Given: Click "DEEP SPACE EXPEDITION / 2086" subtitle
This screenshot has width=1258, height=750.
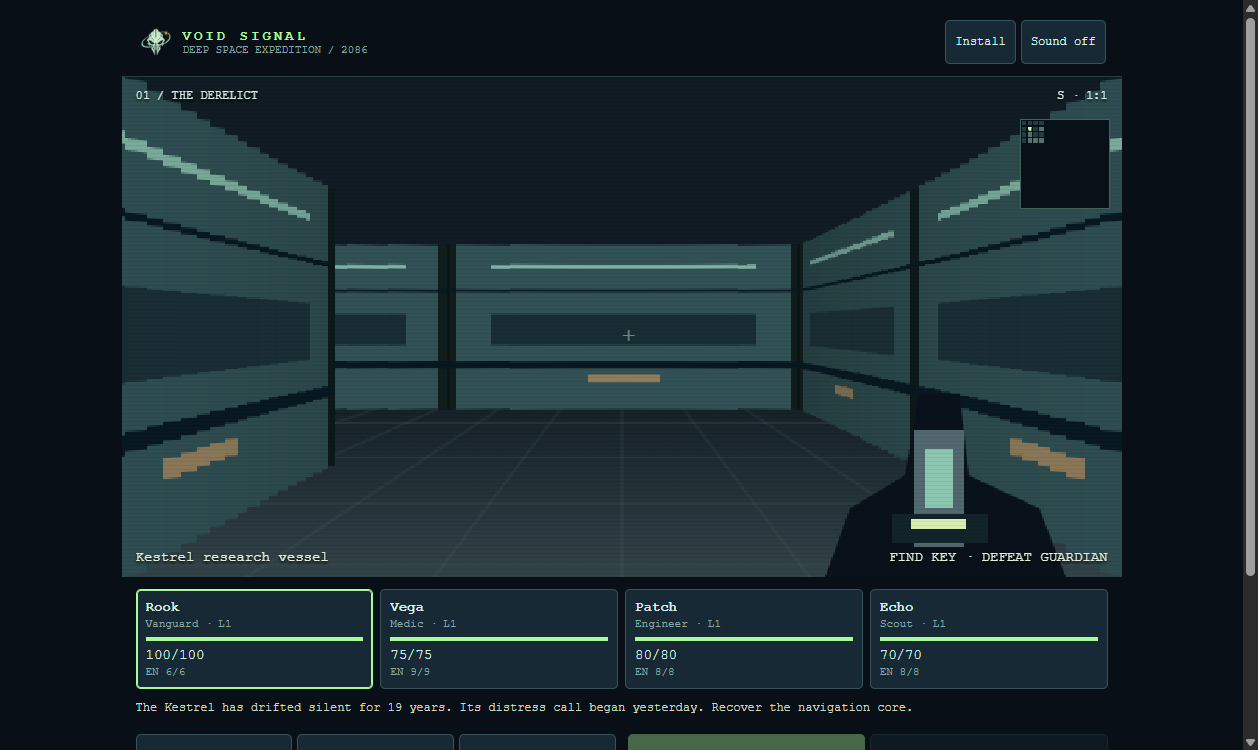Looking at the screenshot, I should 275,50.
